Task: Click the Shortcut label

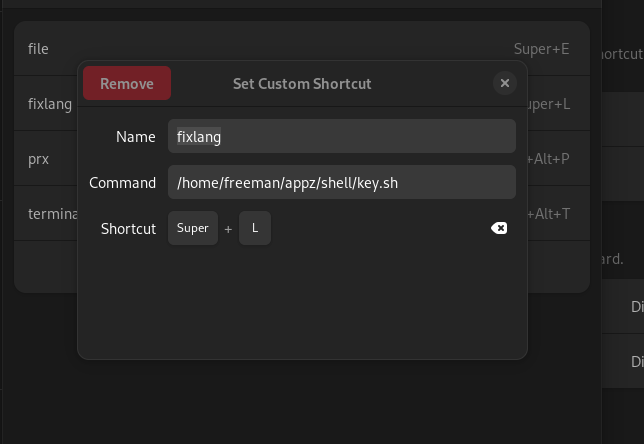Action: tap(128, 229)
